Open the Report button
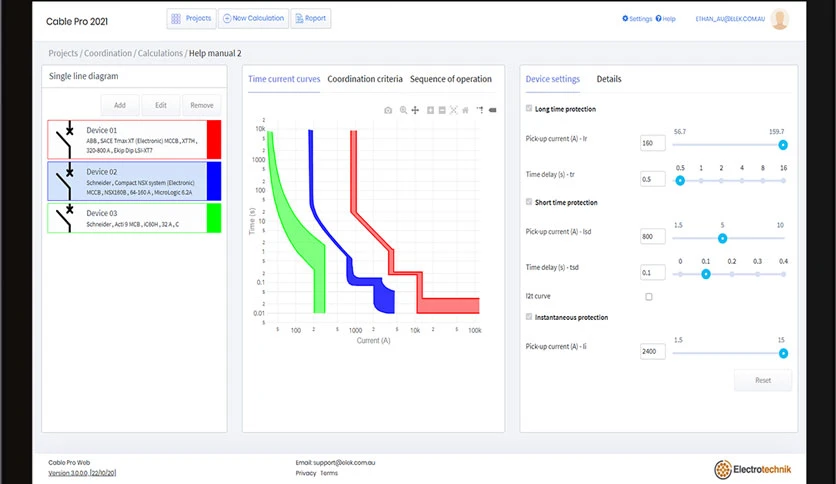The height and width of the screenshot is (484, 836). 311,19
